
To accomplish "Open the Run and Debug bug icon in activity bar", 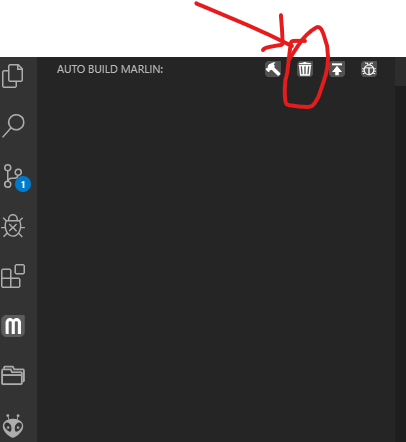I will 13,226.
